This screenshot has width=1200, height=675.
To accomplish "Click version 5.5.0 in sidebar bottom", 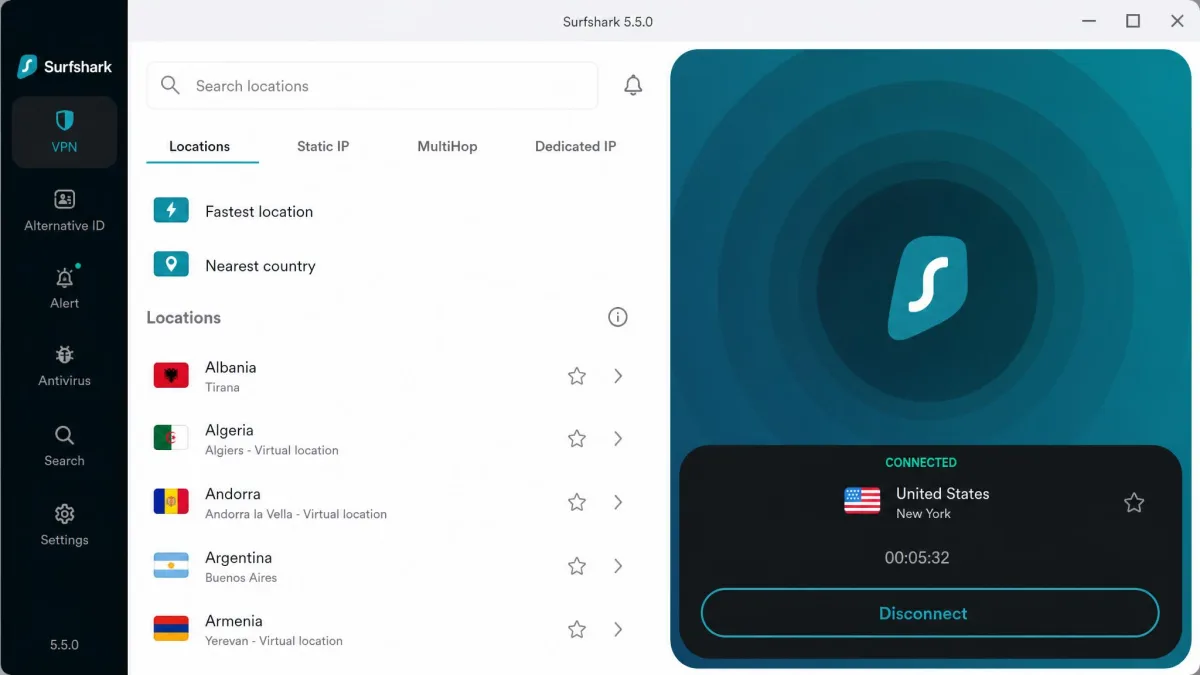I will click(64, 645).
